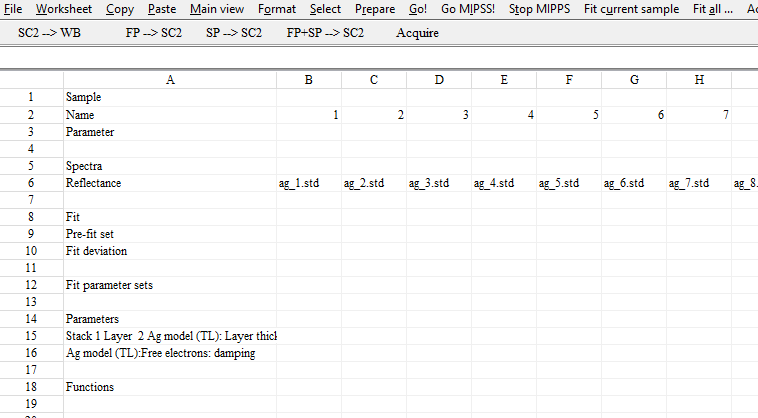The height and width of the screenshot is (418, 758).
Task: Click the FP --> SC2 button
Action: [x=154, y=33]
